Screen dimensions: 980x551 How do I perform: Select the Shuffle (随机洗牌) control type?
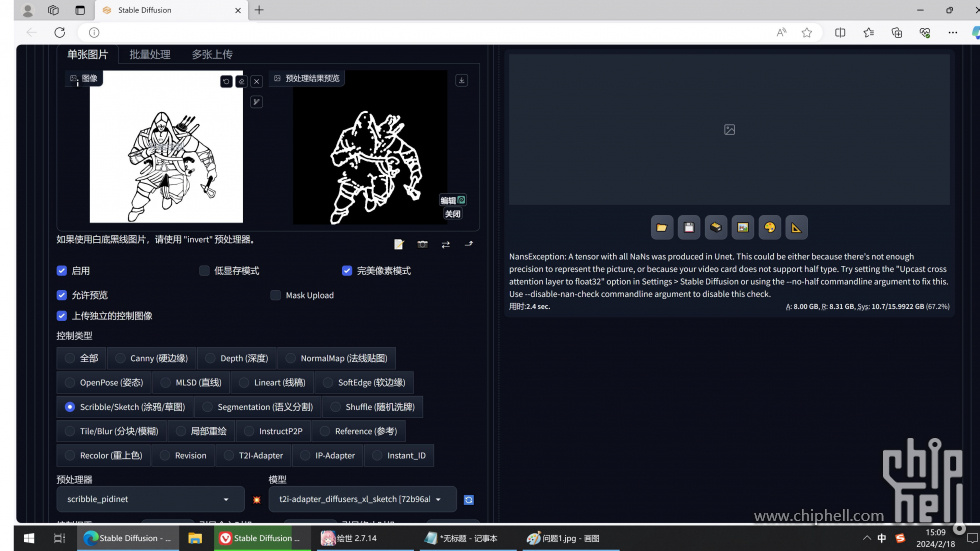(x=372, y=407)
